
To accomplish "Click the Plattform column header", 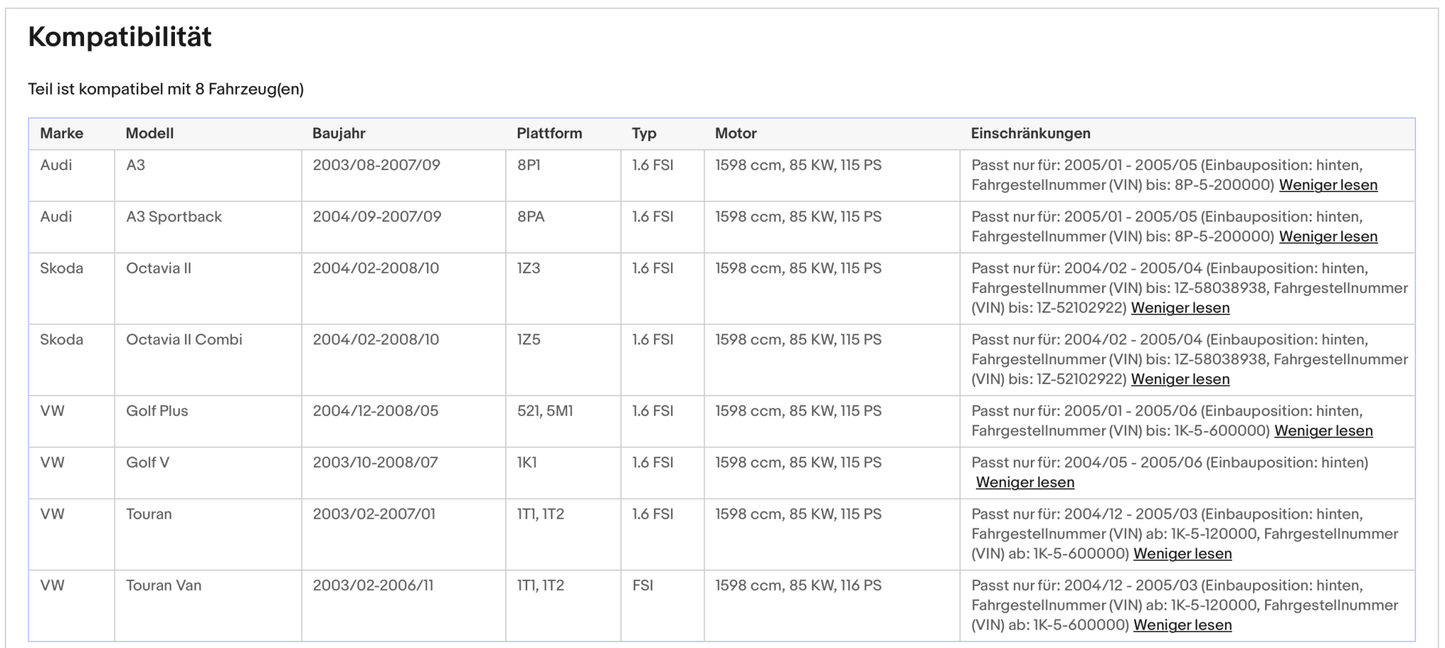I will coord(549,133).
